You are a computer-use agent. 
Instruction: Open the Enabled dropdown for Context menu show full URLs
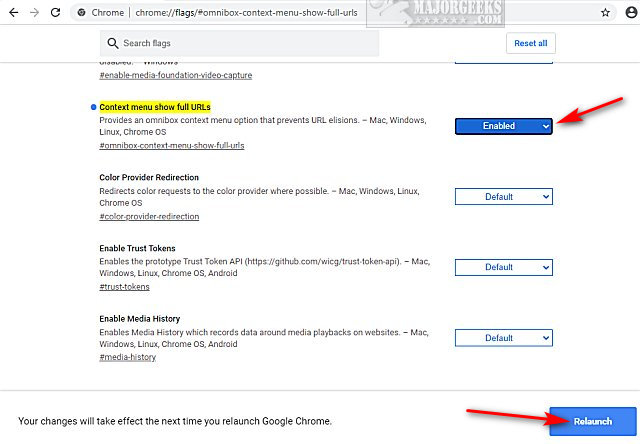[x=504, y=126]
